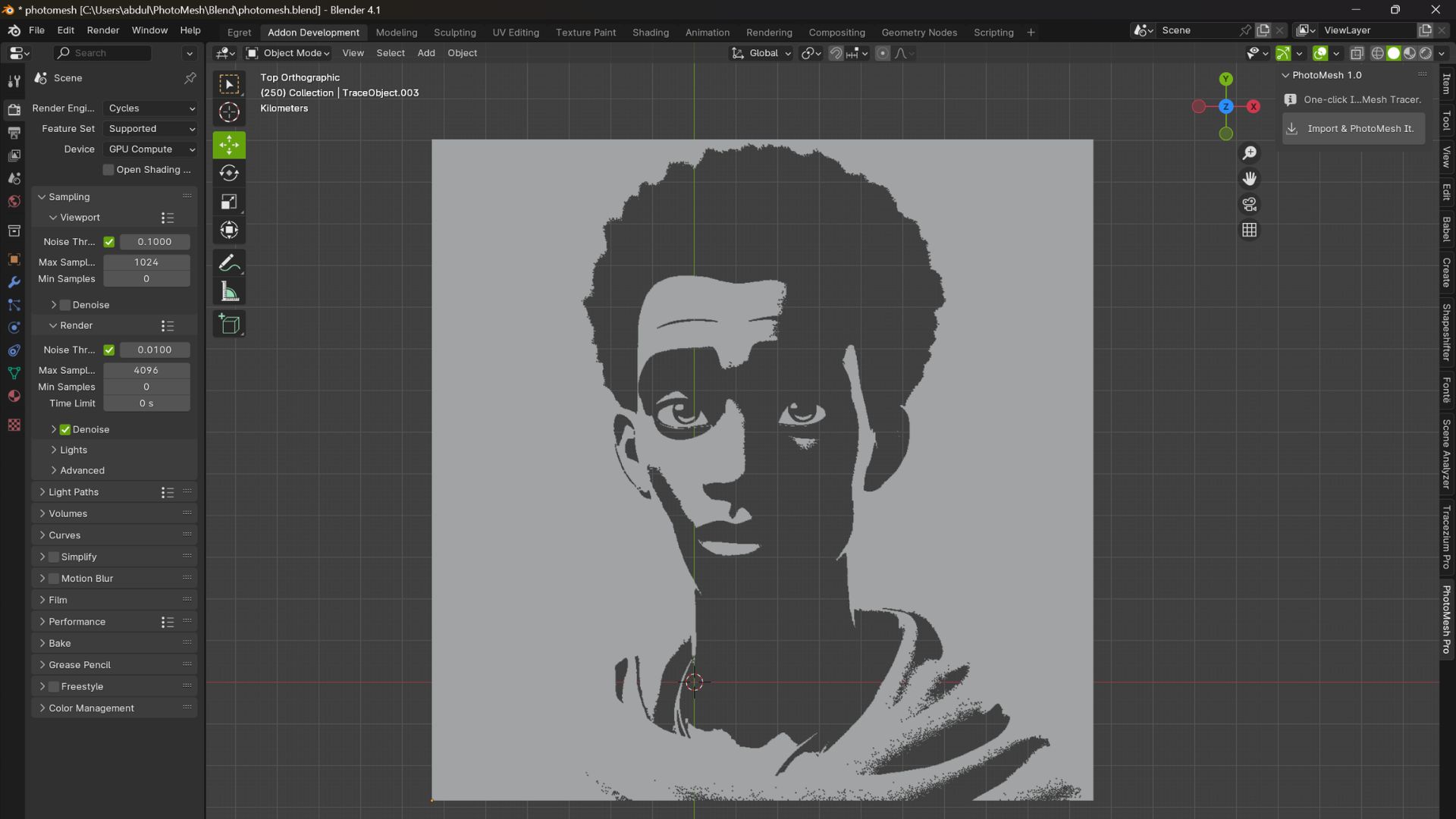Open the Object Mode dropdown
The width and height of the screenshot is (1456, 819).
pos(288,53)
